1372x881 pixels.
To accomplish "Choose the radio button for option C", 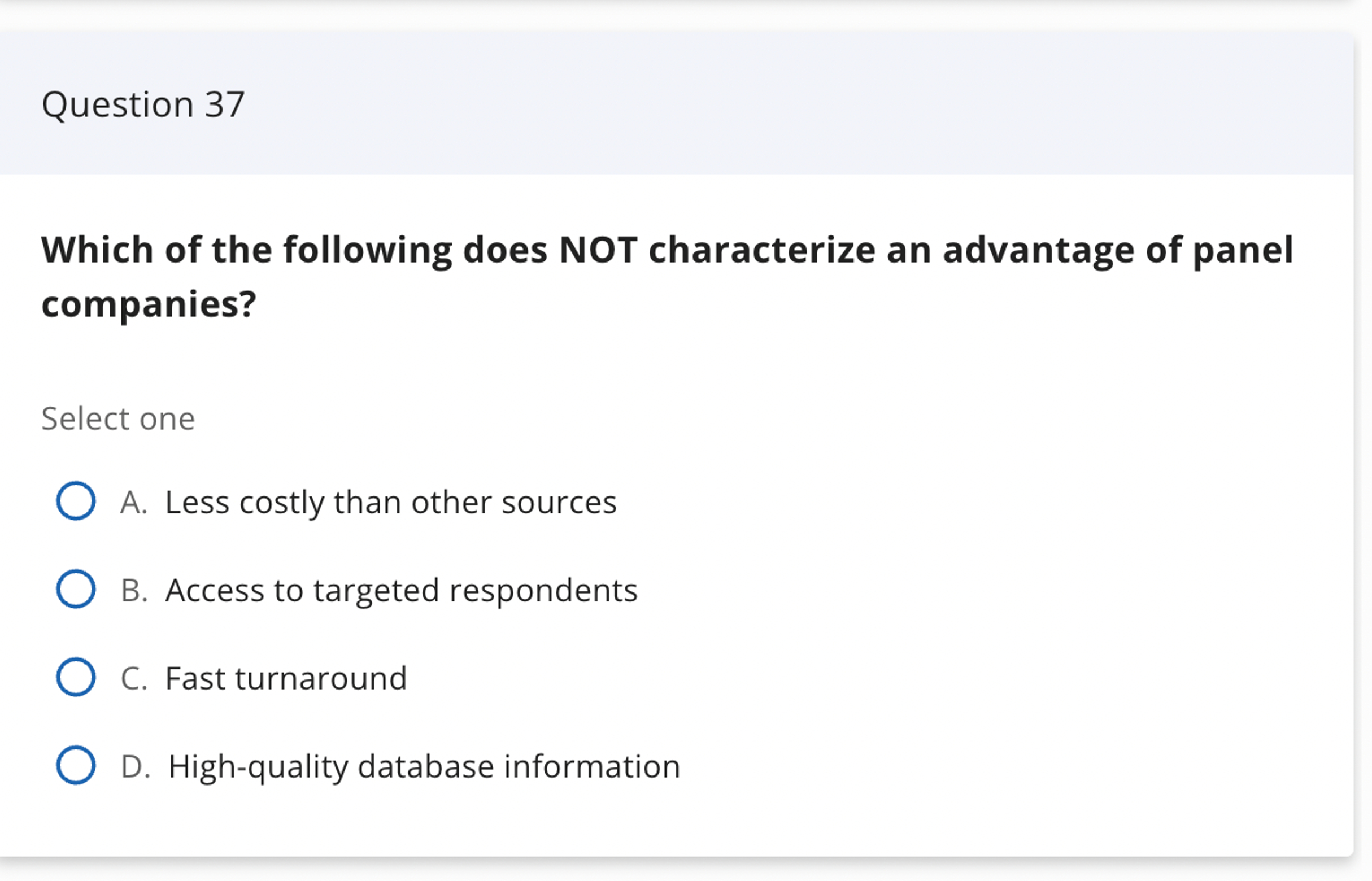I will [x=76, y=677].
